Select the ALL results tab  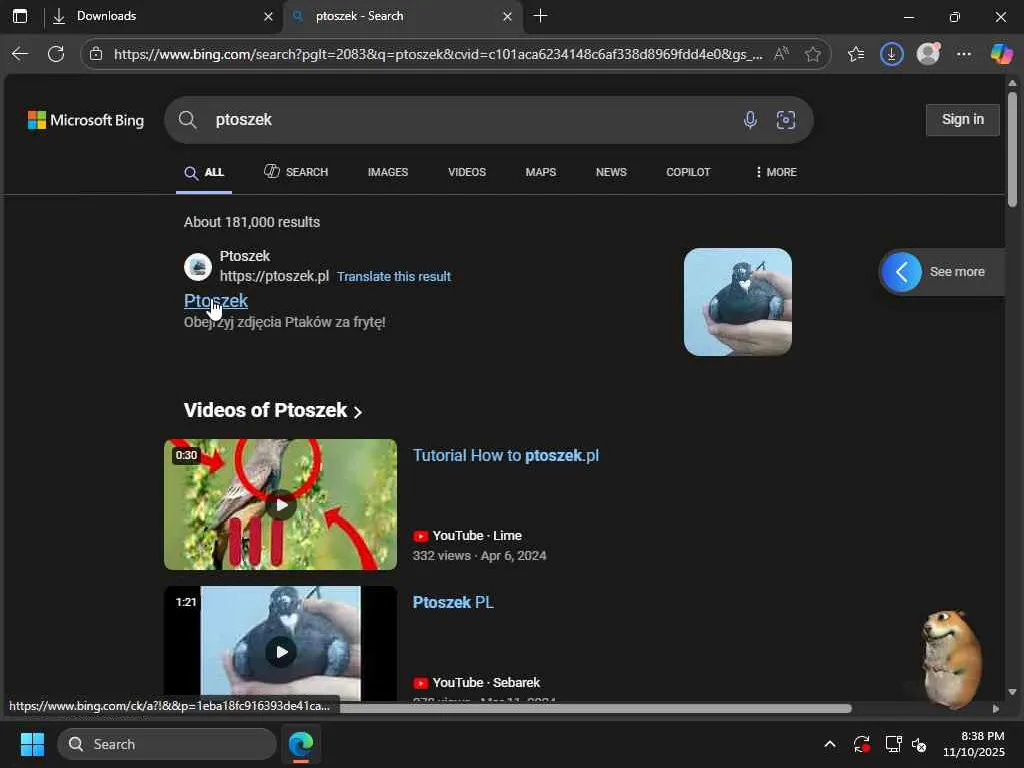coord(204,172)
